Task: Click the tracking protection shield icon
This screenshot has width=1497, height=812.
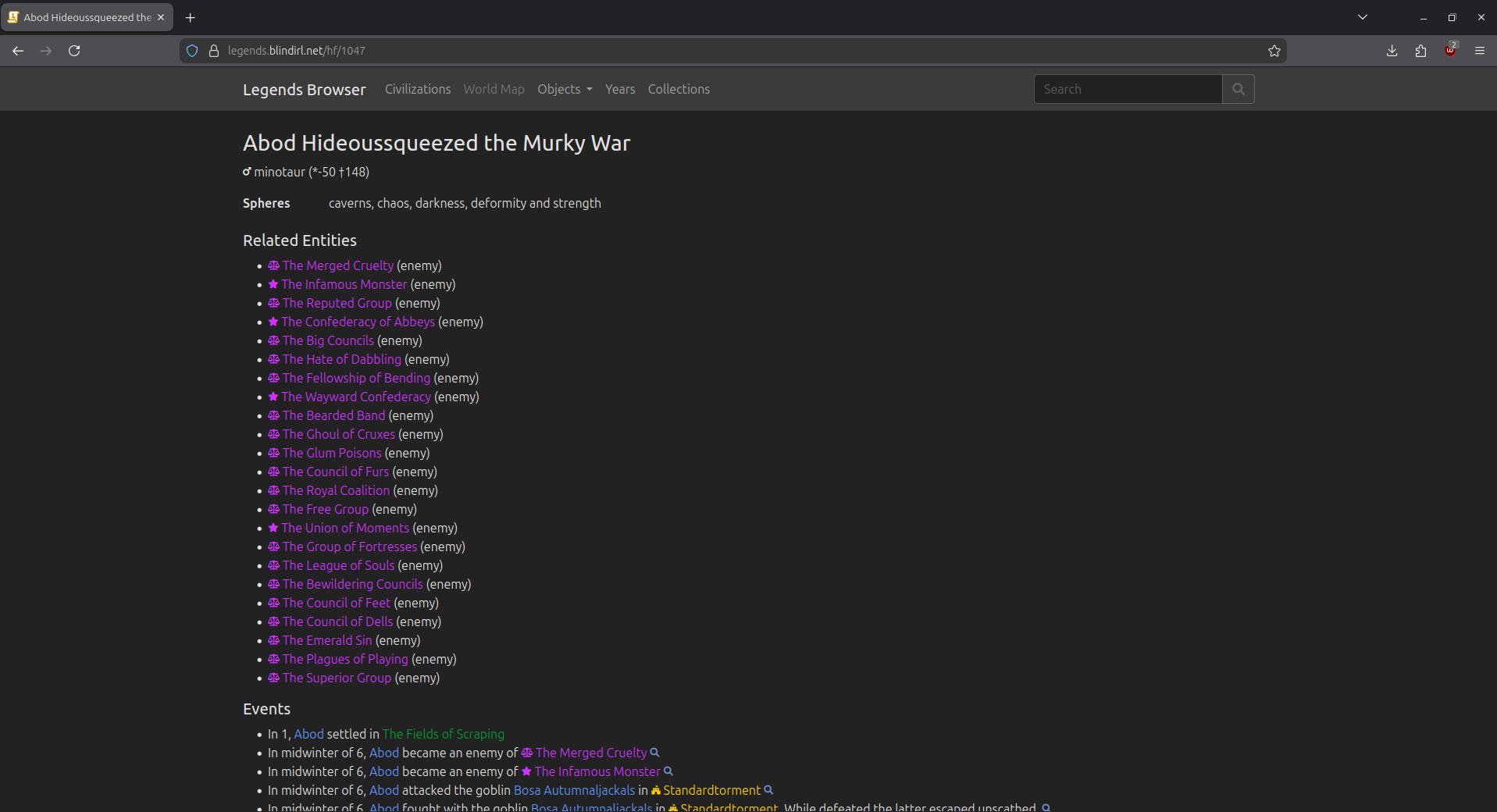Action: tap(192, 51)
